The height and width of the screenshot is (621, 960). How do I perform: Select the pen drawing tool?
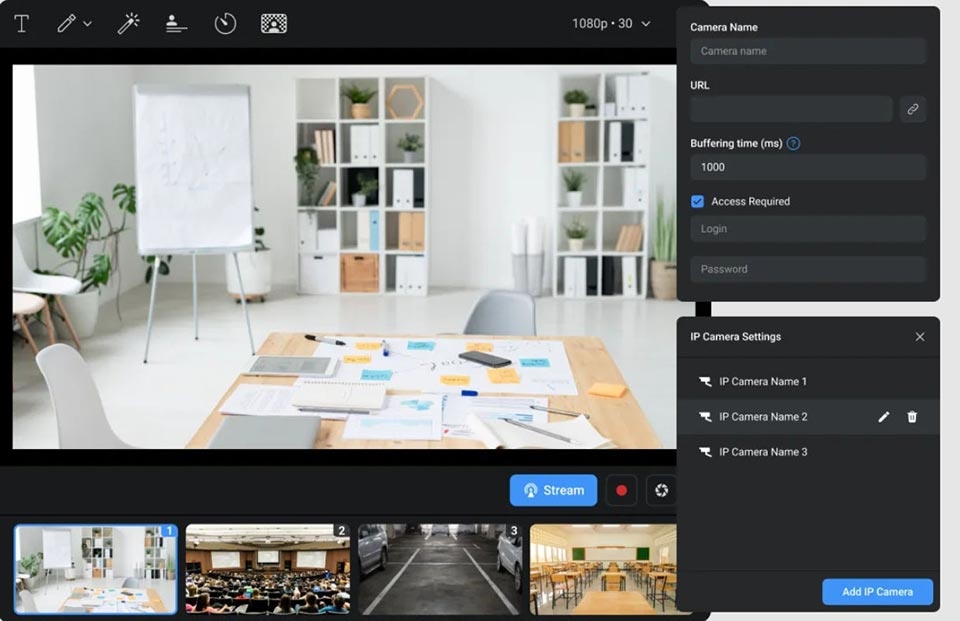pyautogui.click(x=66, y=24)
